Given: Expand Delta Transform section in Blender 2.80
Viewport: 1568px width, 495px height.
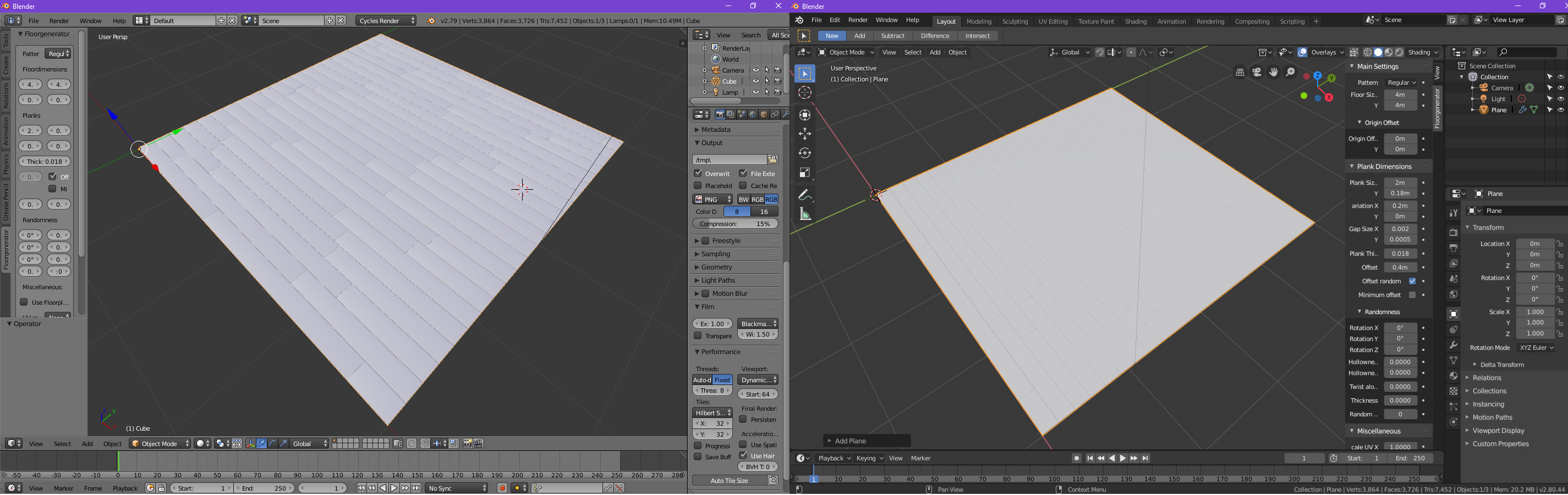Looking at the screenshot, I should 1501,365.
